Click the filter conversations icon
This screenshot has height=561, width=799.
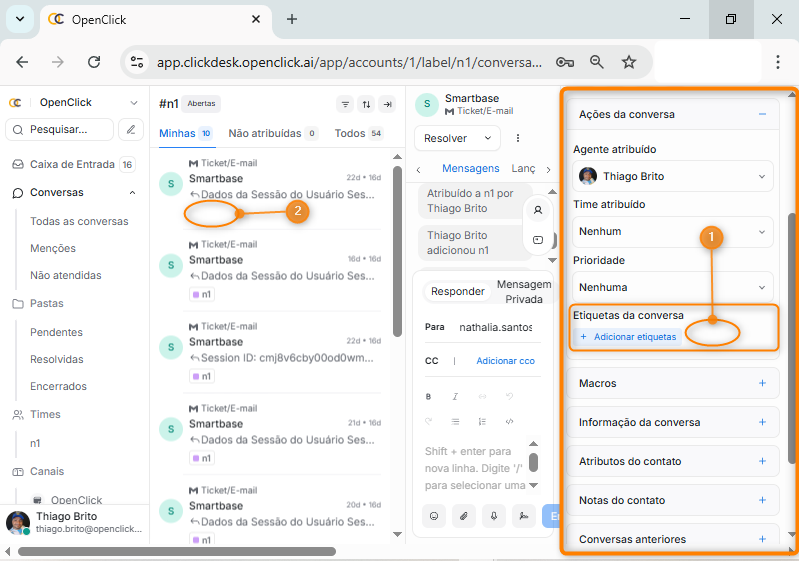(x=345, y=104)
